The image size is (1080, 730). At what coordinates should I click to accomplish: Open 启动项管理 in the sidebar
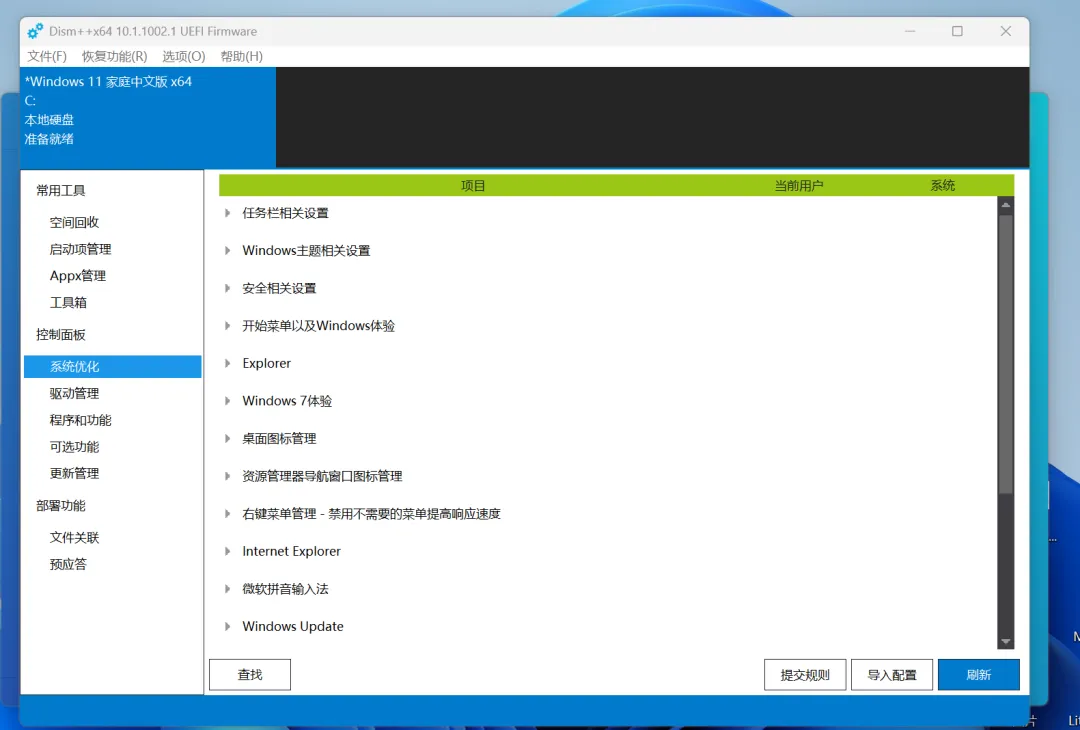(81, 249)
